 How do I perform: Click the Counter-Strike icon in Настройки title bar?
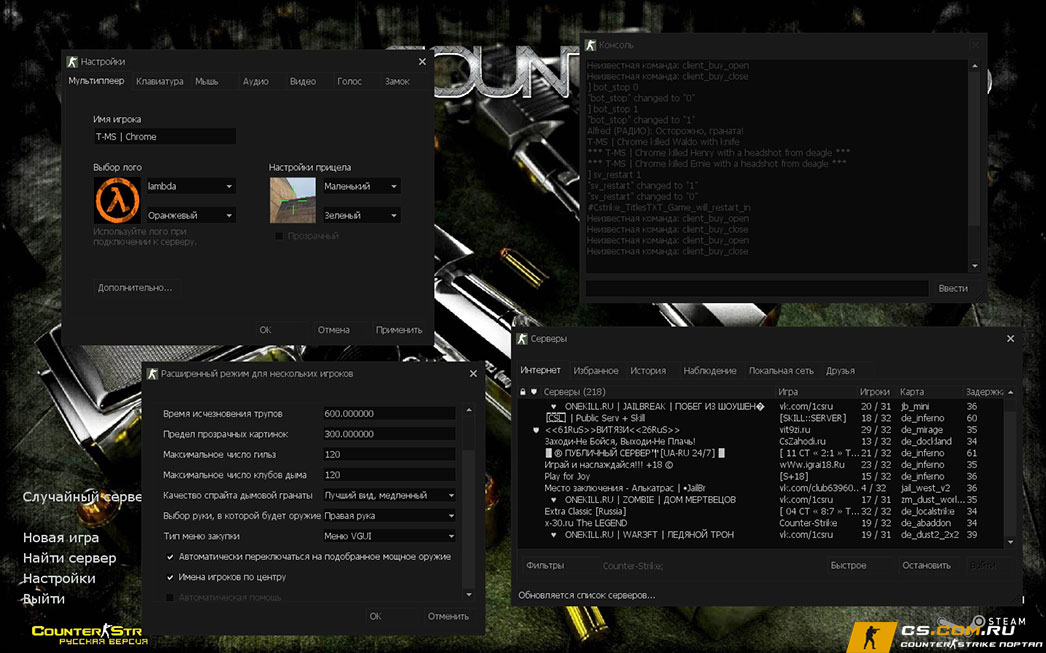[72, 61]
